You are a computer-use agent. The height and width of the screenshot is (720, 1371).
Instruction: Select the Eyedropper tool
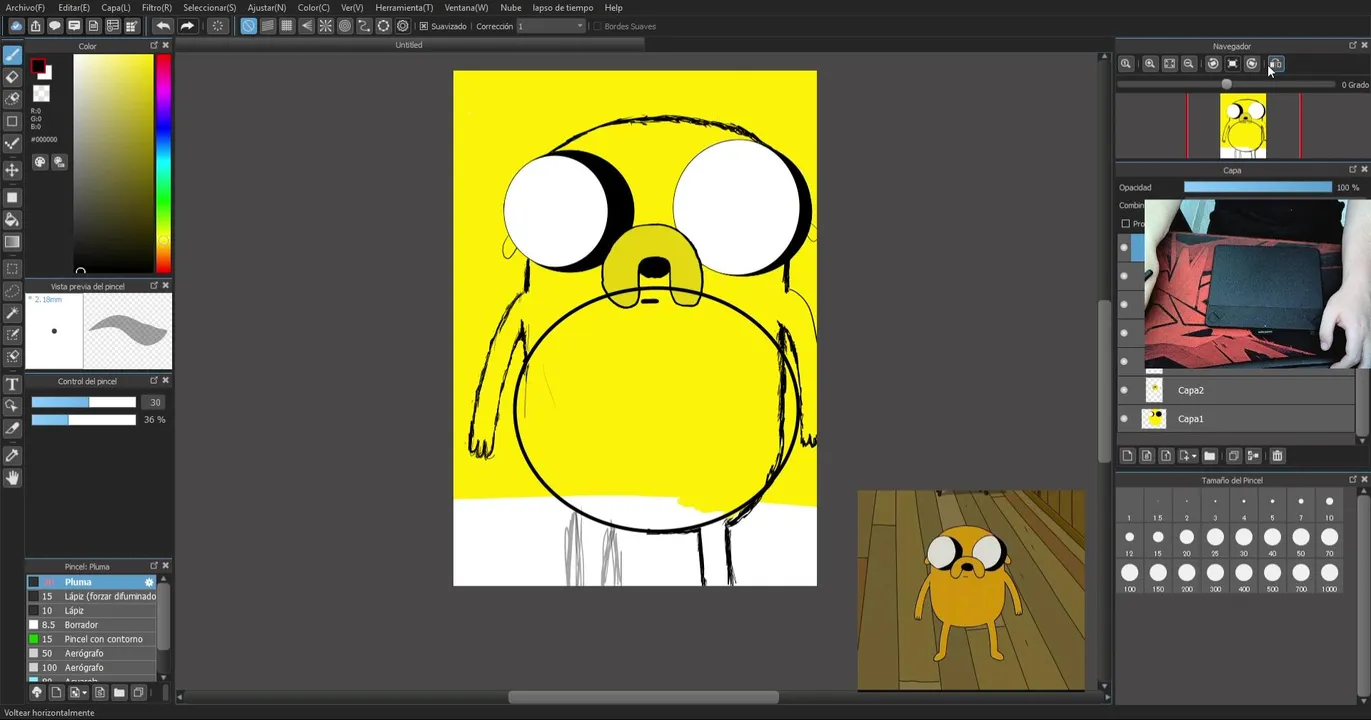12,455
